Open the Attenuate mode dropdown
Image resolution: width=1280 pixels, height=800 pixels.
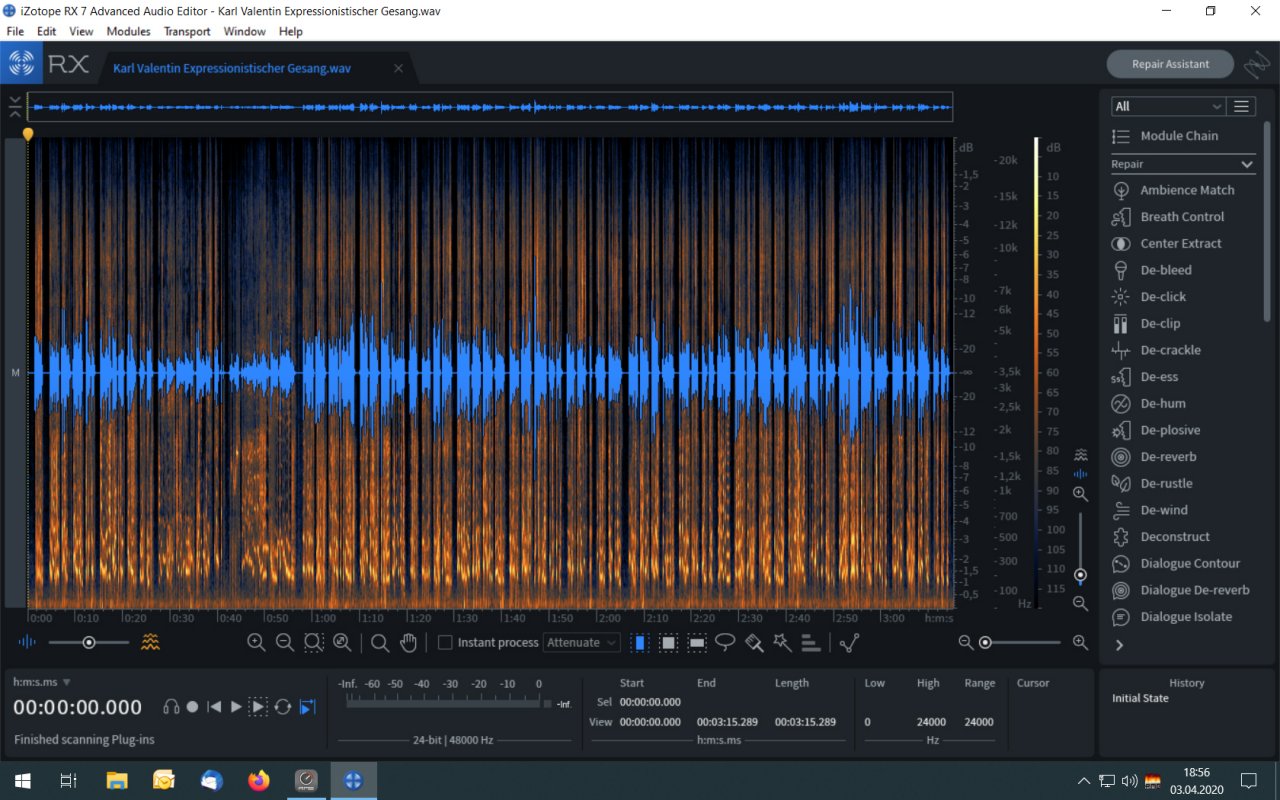(582, 643)
